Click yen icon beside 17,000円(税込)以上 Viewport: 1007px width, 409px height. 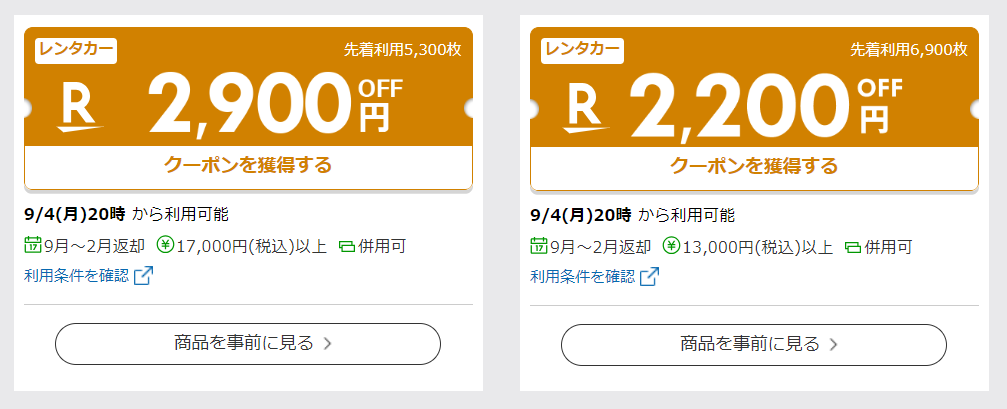[165, 246]
